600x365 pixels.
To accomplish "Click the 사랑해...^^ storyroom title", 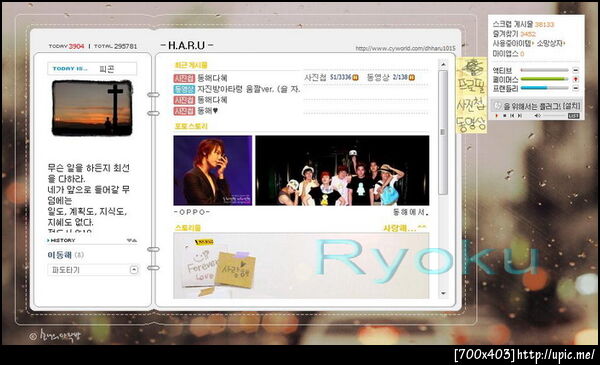I will (405, 228).
